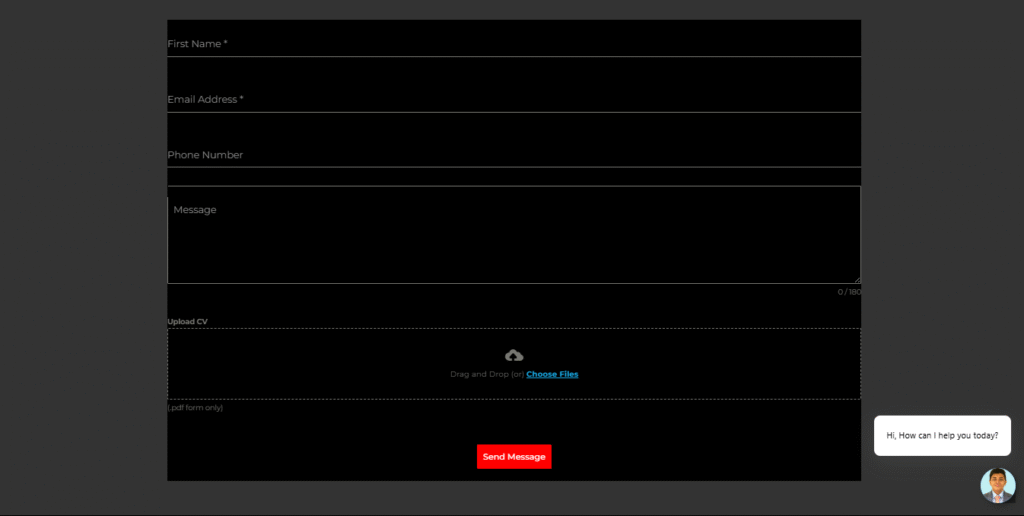Click the Upload CV label
The image size is (1024, 516).
187,322
